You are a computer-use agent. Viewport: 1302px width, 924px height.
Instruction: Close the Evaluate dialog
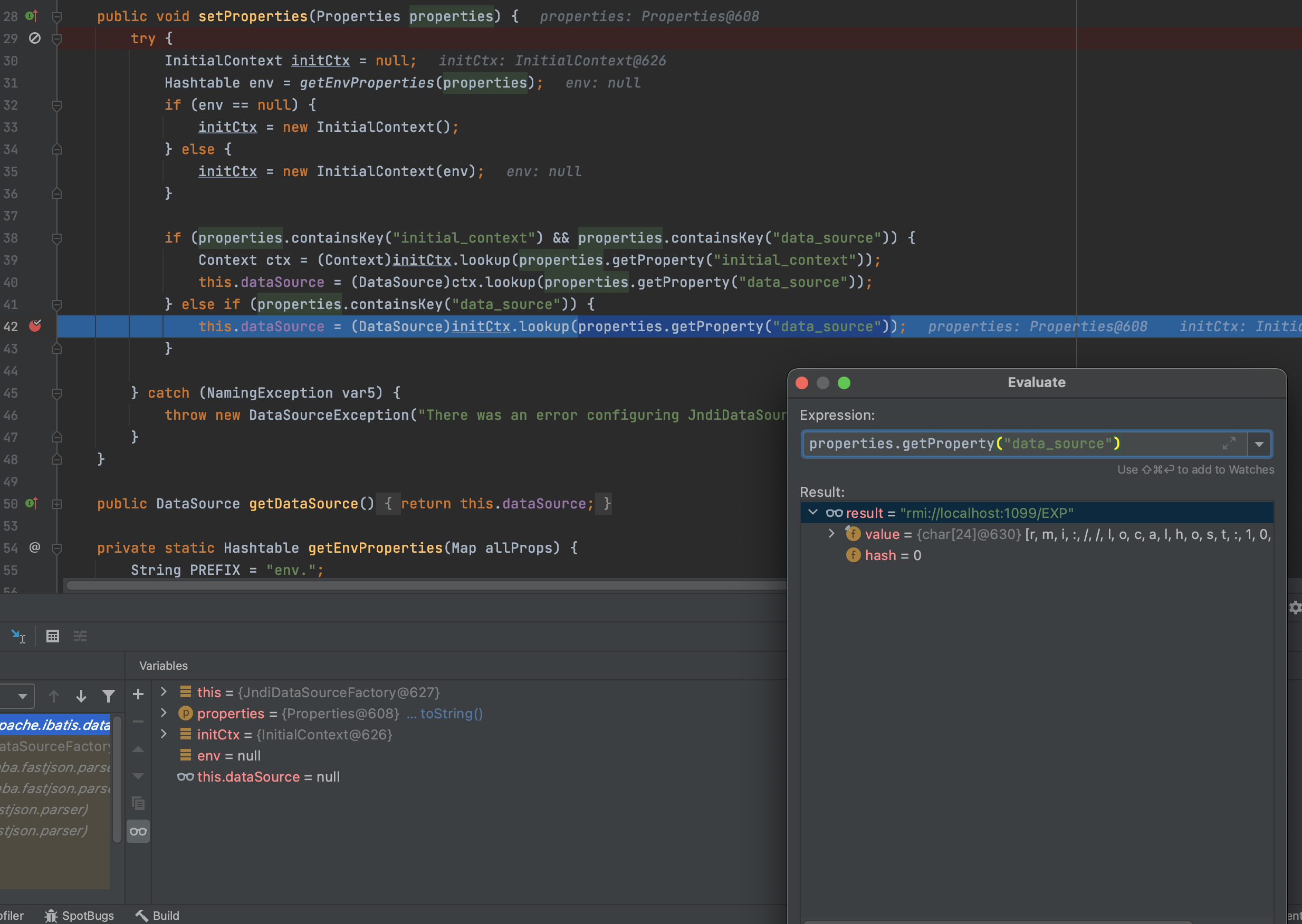click(x=802, y=383)
